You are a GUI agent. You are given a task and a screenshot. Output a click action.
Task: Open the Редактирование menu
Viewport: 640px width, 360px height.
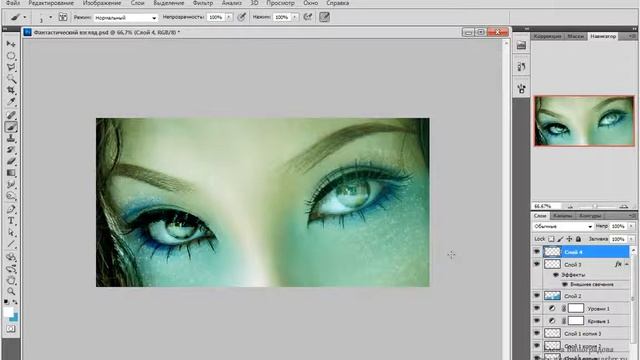click(x=51, y=3)
